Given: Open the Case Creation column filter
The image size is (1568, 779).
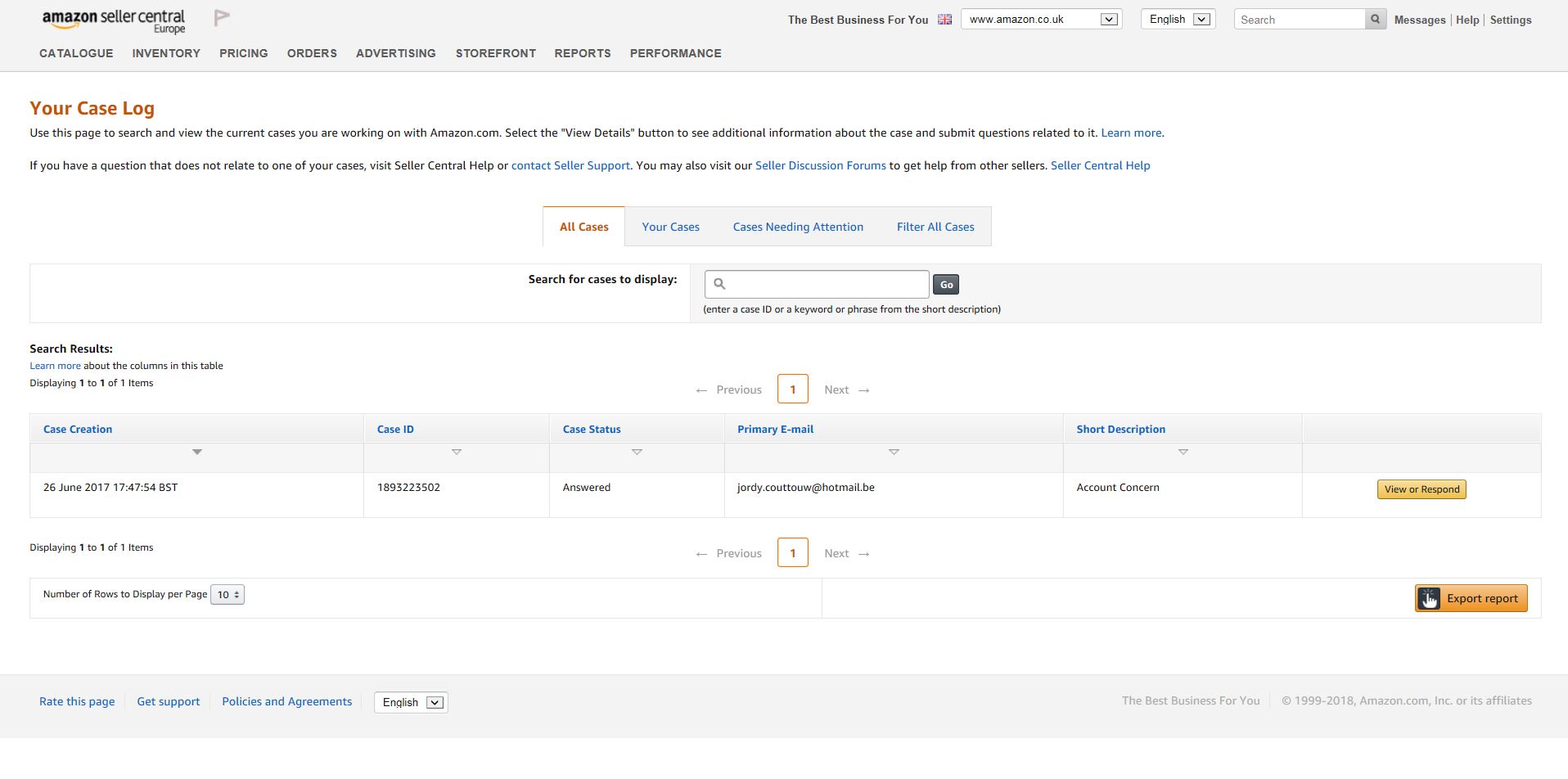Looking at the screenshot, I should [196, 452].
